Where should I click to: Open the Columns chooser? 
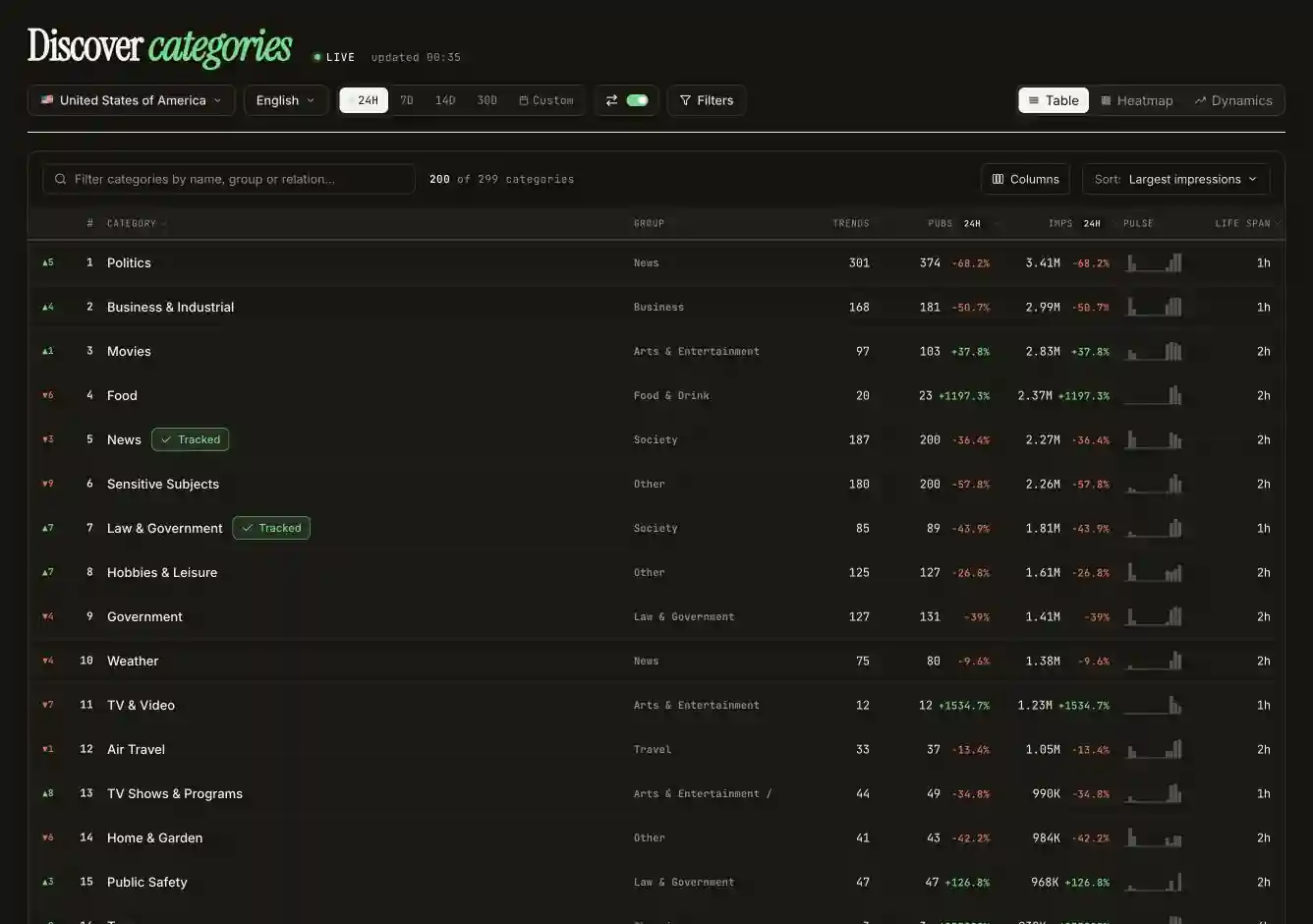pos(1025,179)
